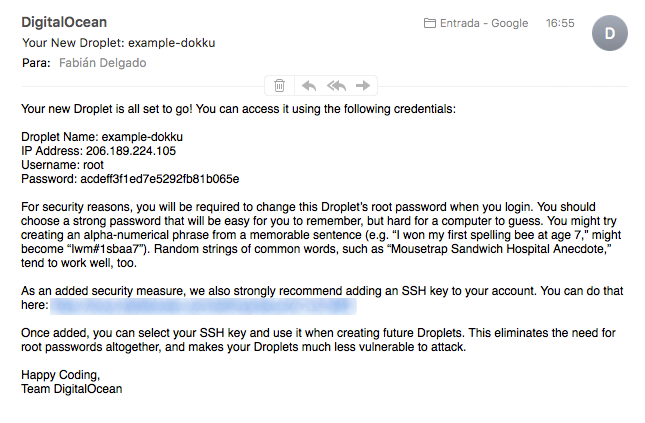Click the Happy Coding sign-off text
645x423 pixels.
tap(60, 375)
